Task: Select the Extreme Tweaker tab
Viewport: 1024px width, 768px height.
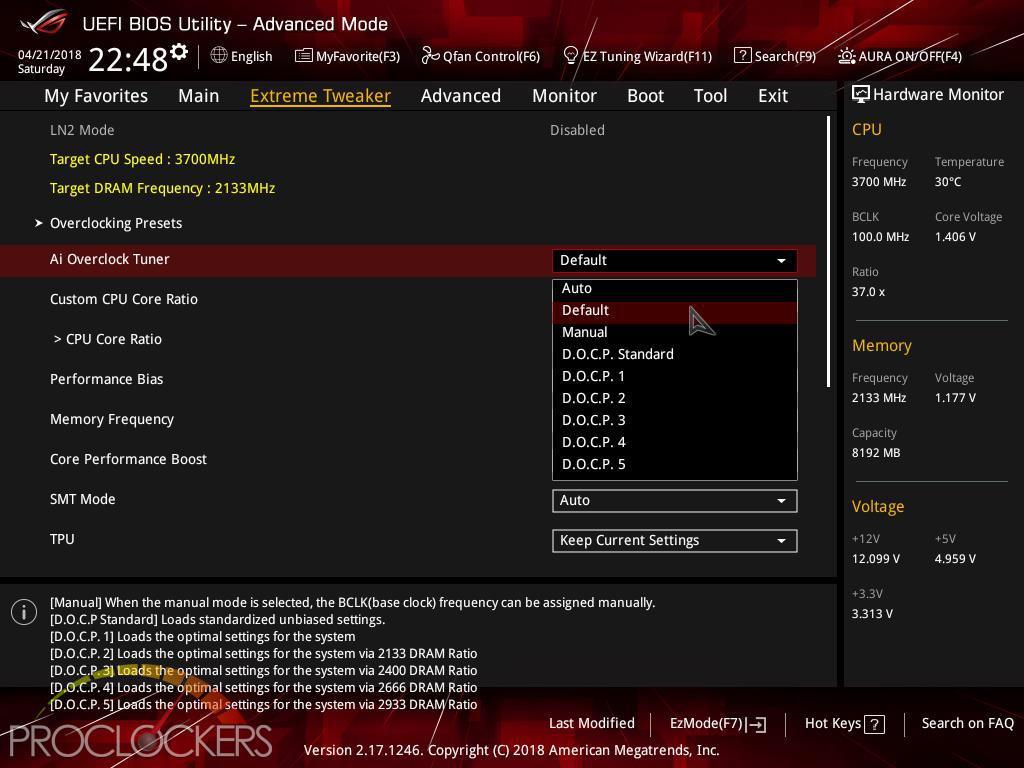Action: [321, 96]
